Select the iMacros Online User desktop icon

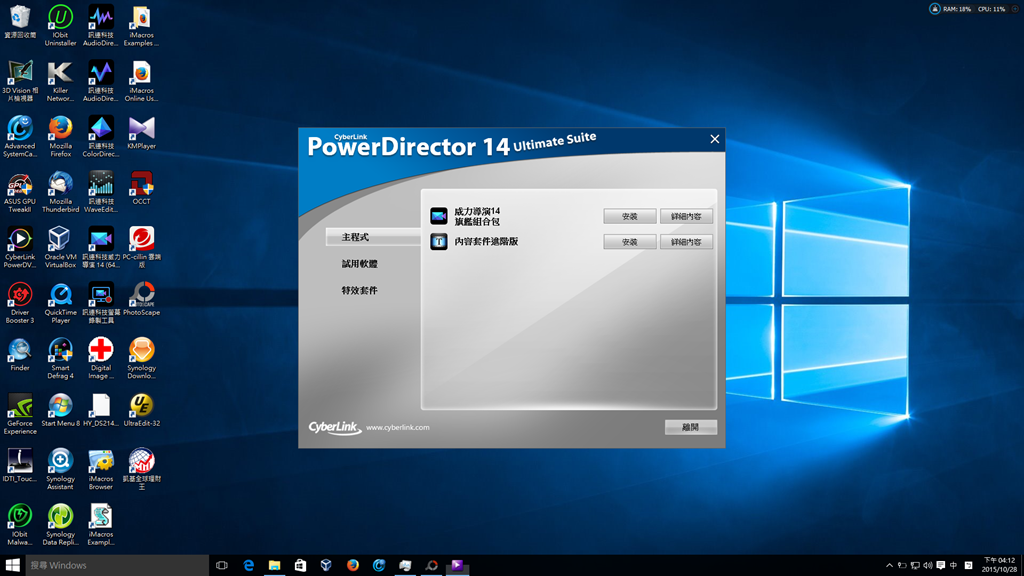click(142, 81)
